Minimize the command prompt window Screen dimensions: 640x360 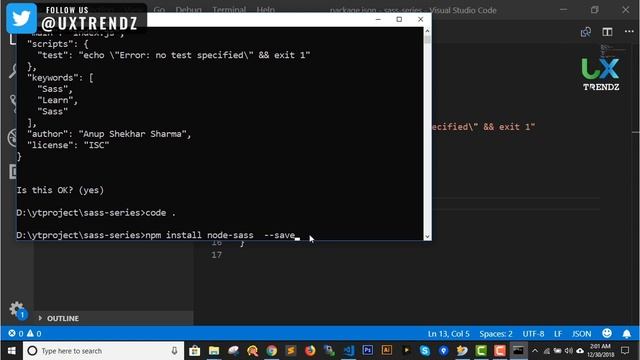pyautogui.click(x=378, y=19)
